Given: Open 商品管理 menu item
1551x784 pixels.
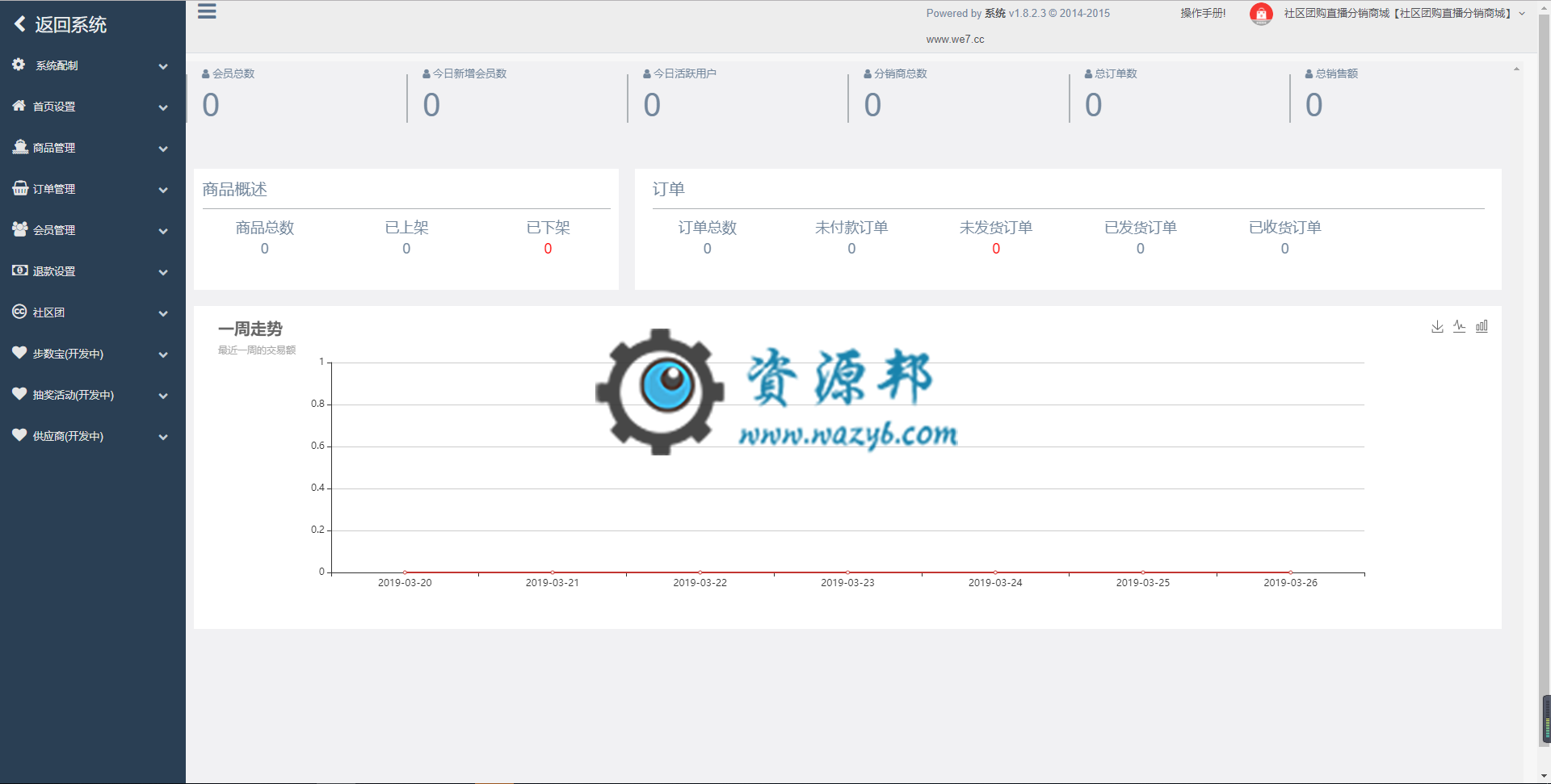Looking at the screenshot, I should pyautogui.click(x=92, y=148).
